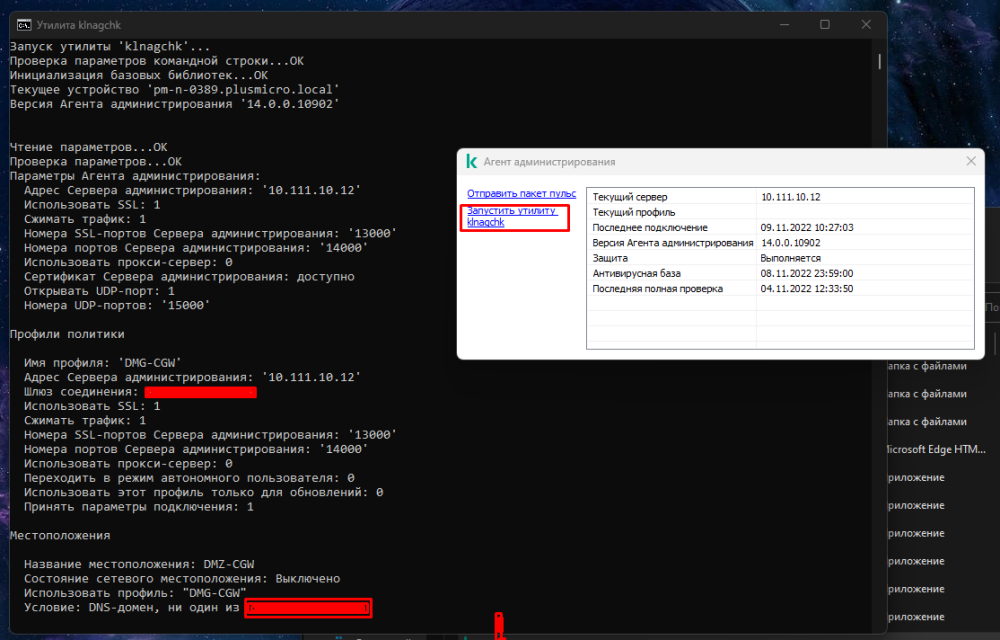Click the line "Использовать этот профиль только для обновлений: 0"
This screenshot has width=1000, height=640.
click(203, 492)
